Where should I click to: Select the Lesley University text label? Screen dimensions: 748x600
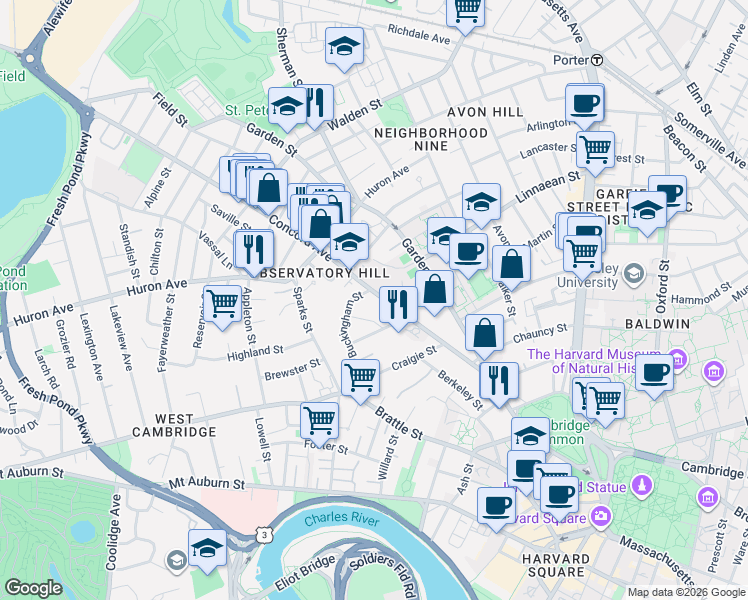(588, 276)
